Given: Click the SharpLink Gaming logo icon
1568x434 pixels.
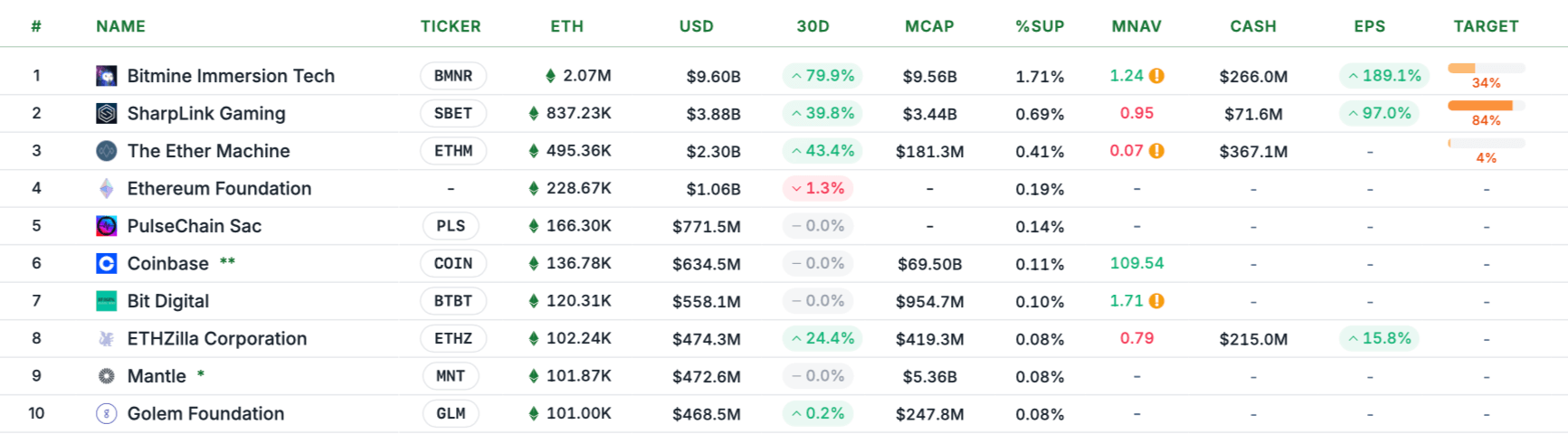Looking at the screenshot, I should tap(107, 114).
